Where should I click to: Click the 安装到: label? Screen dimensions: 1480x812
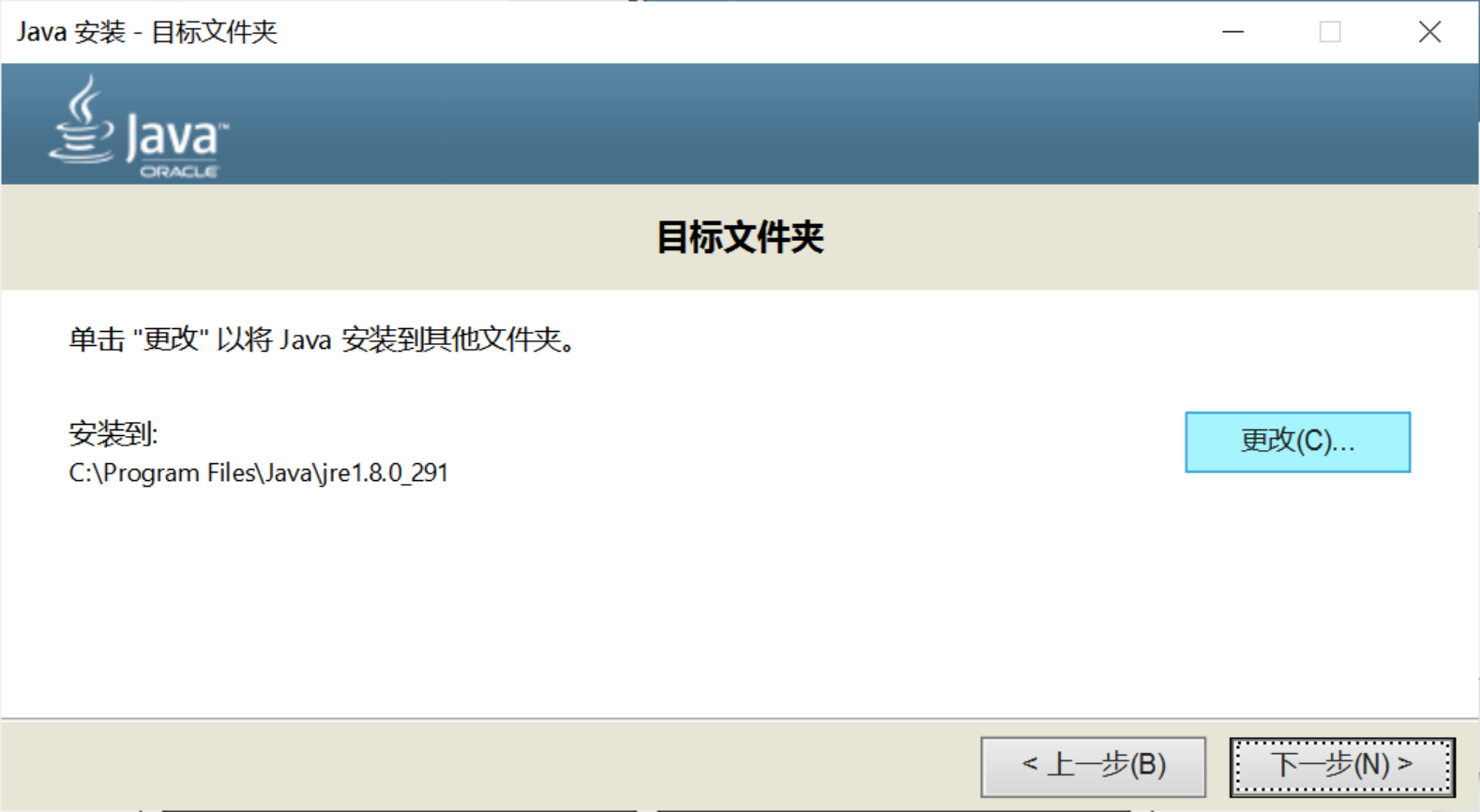click(x=113, y=433)
